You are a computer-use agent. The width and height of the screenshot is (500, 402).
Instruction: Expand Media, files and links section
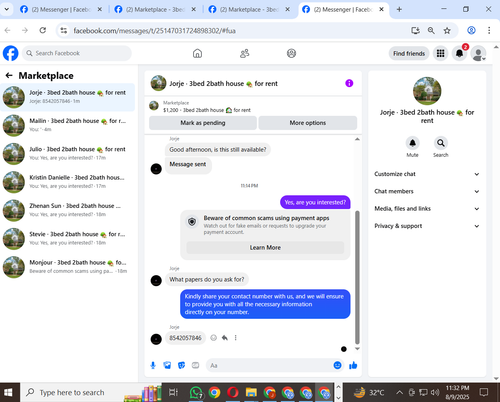point(427,209)
